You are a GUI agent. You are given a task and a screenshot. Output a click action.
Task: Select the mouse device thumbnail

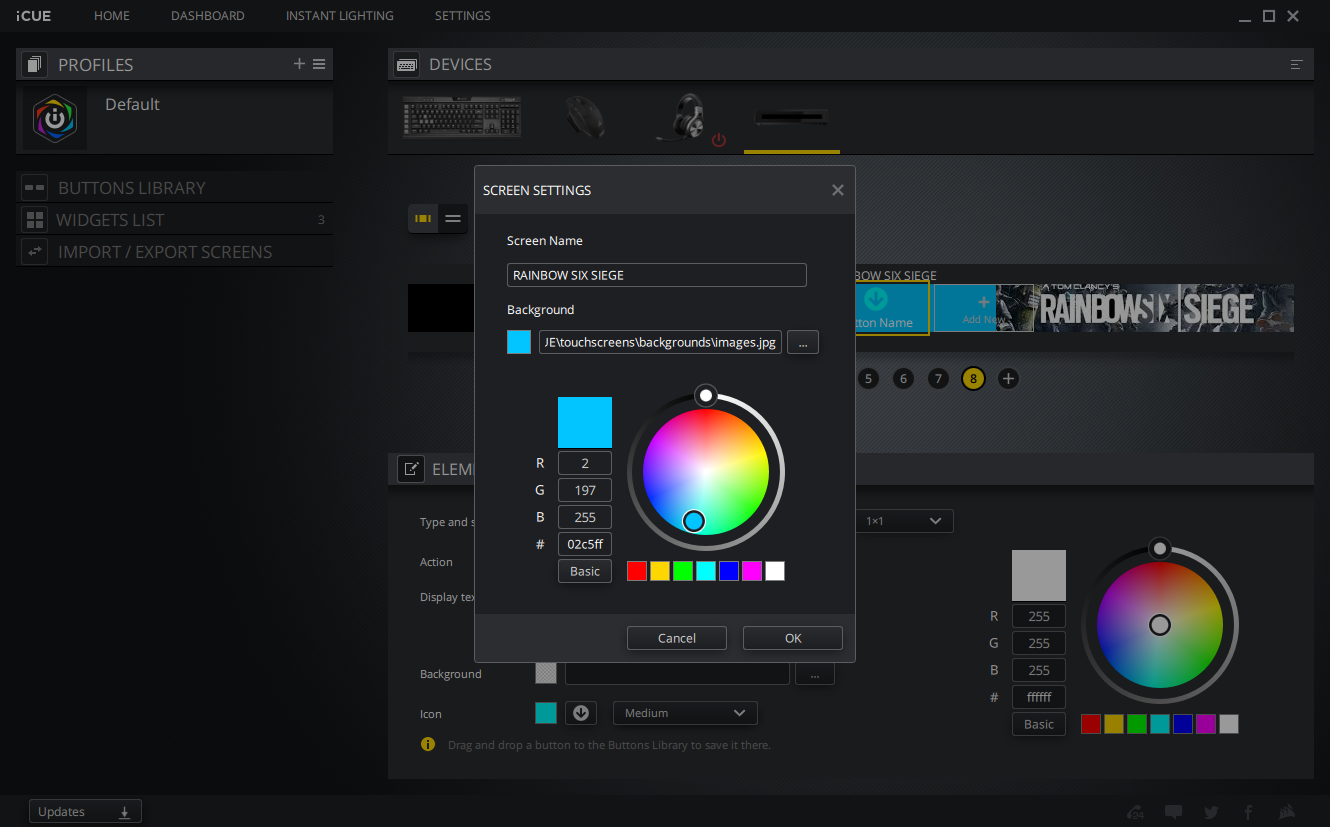[584, 117]
